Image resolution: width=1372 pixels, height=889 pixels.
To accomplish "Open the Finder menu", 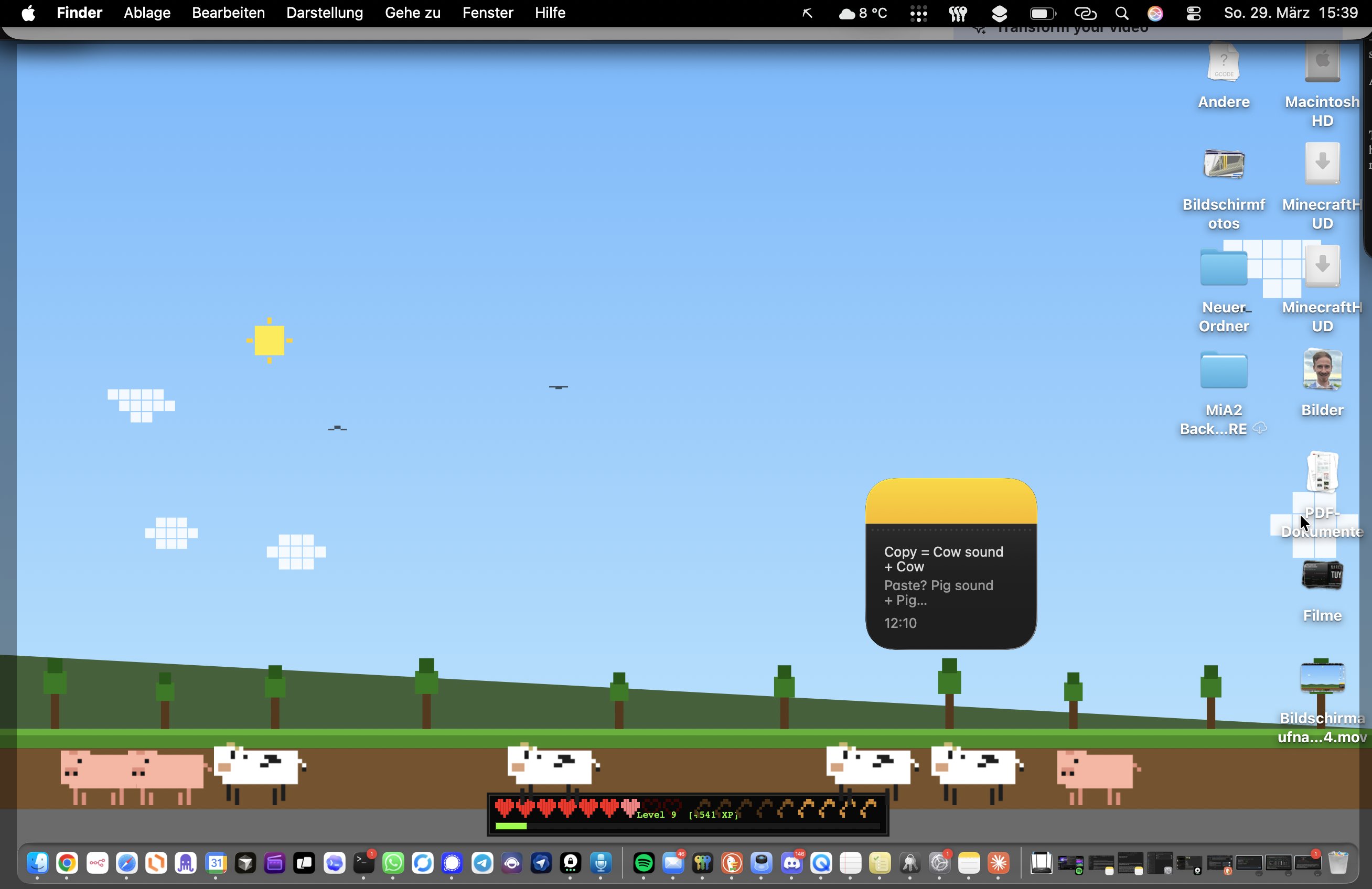I will 79,13.
